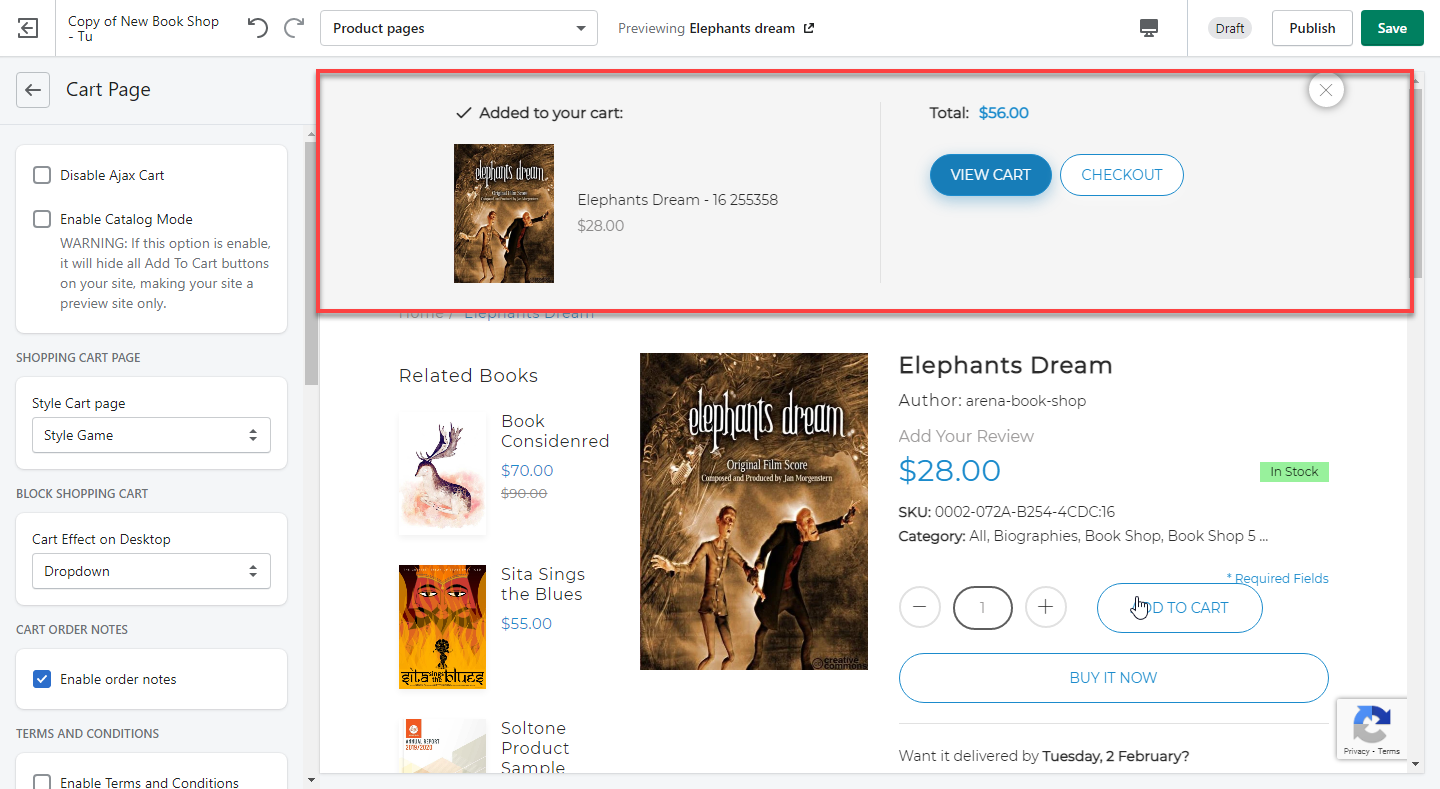Check Enable Terms and Conditions
1440x789 pixels.
(42, 782)
